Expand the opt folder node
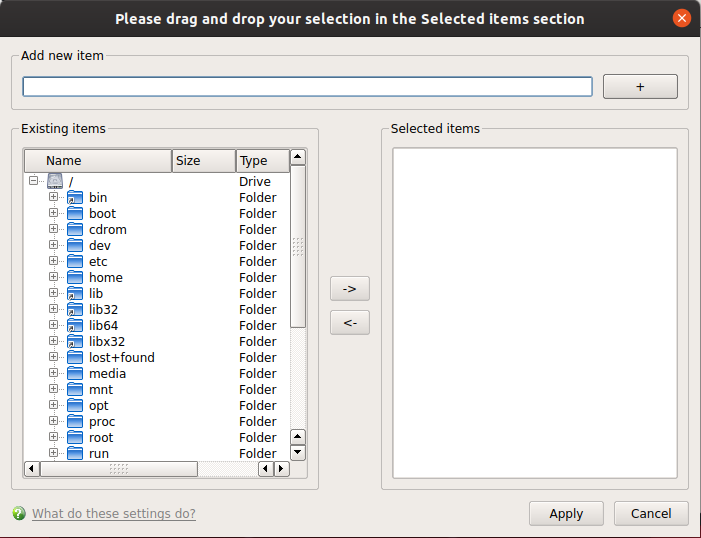 click(x=53, y=405)
